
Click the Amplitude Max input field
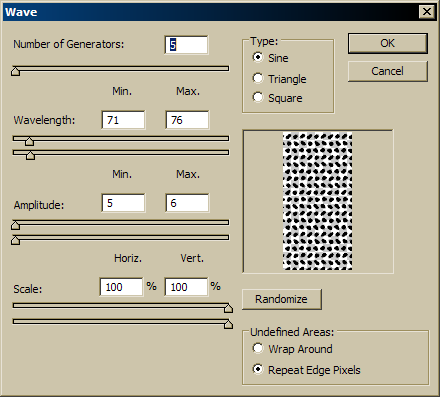point(187,203)
